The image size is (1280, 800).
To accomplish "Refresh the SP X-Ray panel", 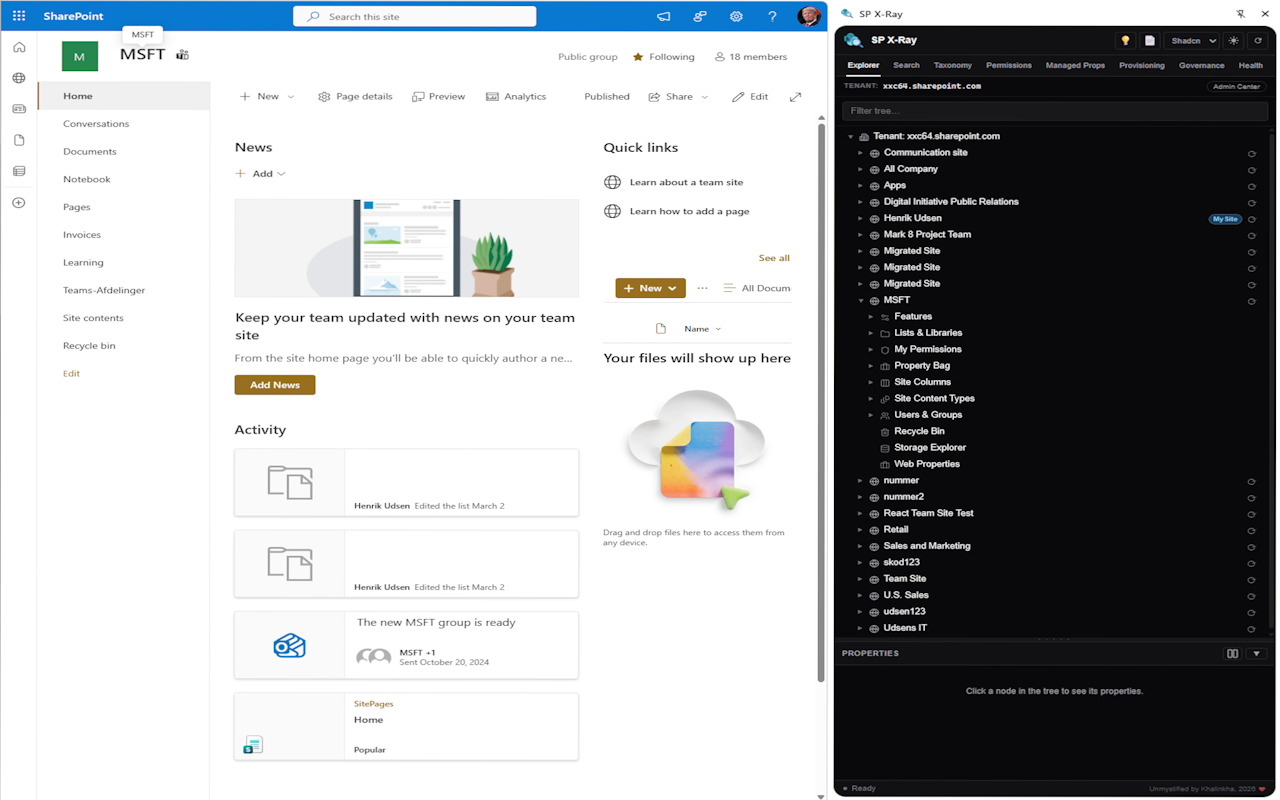I will pyautogui.click(x=1258, y=41).
